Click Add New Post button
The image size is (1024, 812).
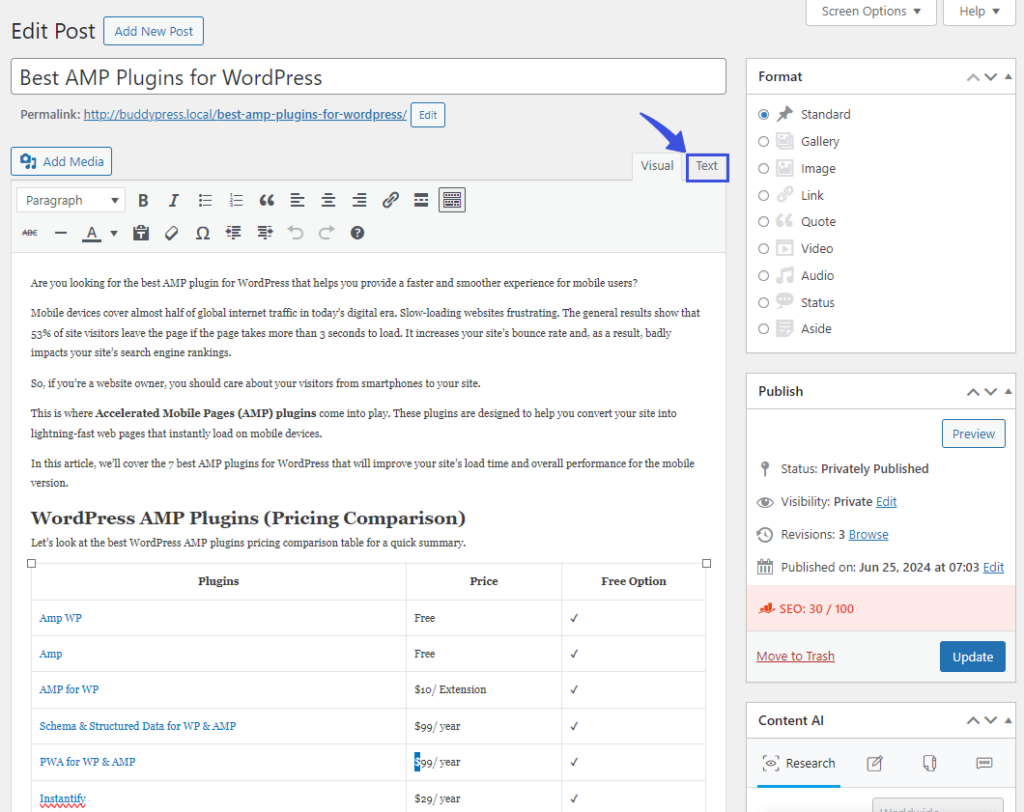pos(153,31)
